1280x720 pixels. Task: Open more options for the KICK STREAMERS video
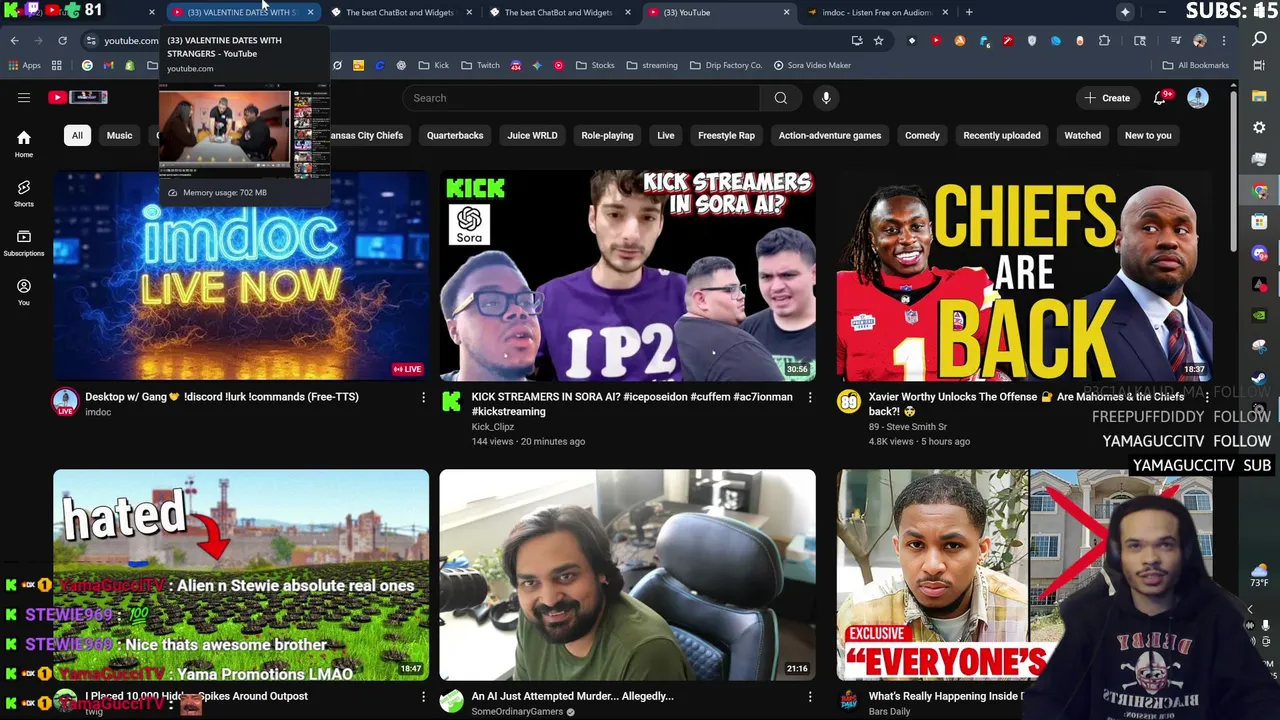[x=810, y=398]
